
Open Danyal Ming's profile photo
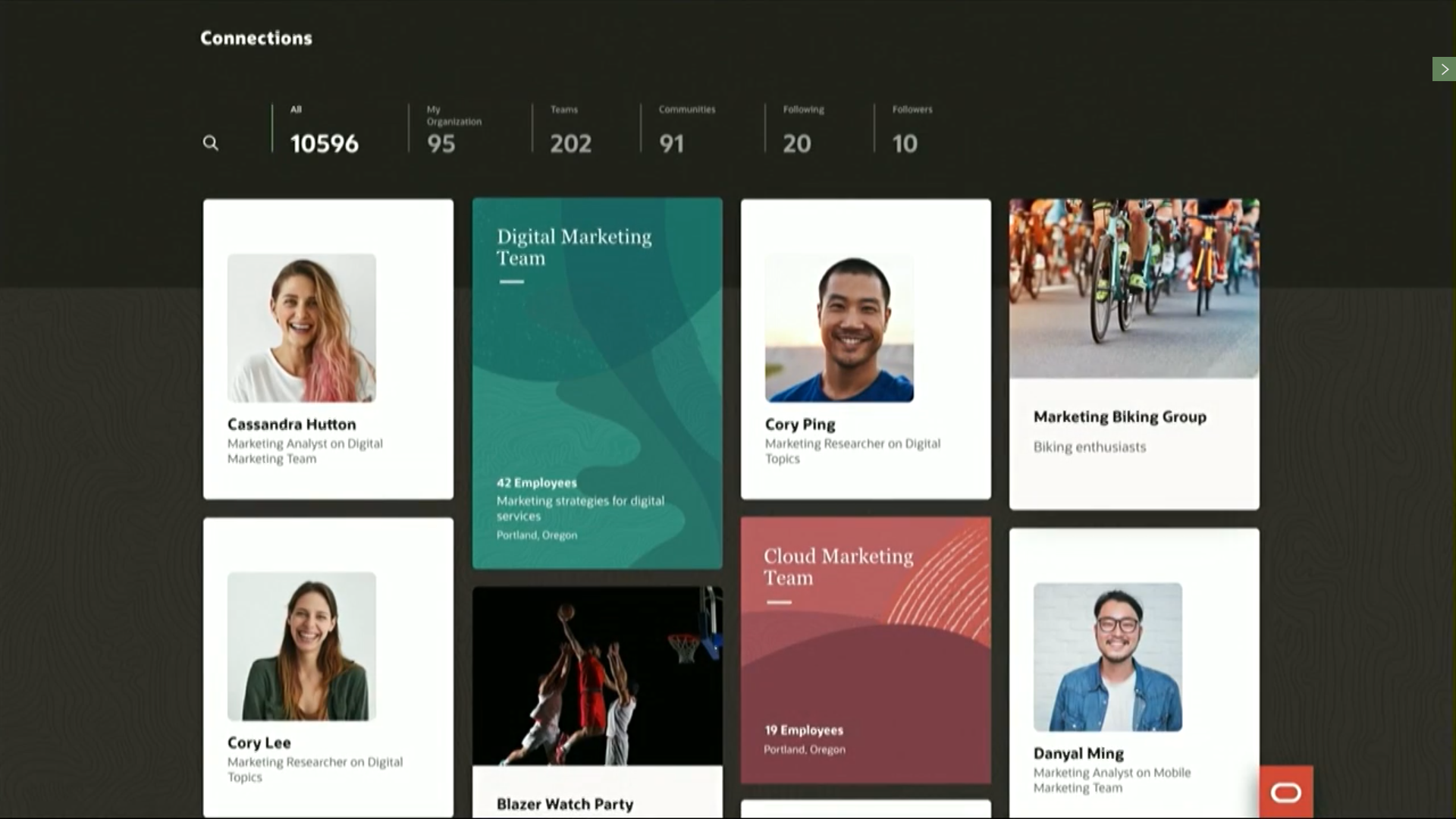(1107, 657)
